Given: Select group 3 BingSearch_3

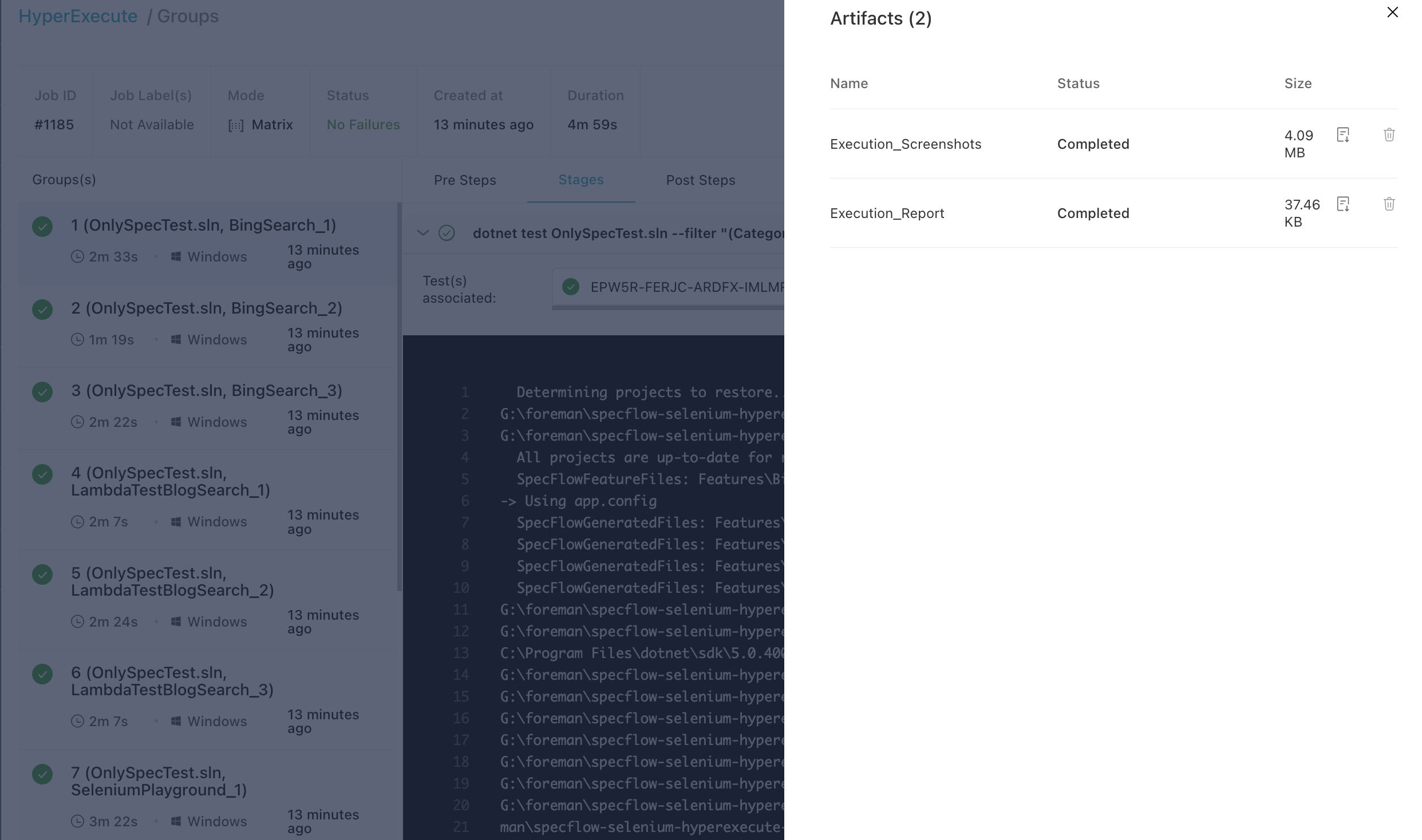Looking at the screenshot, I should tap(207, 409).
